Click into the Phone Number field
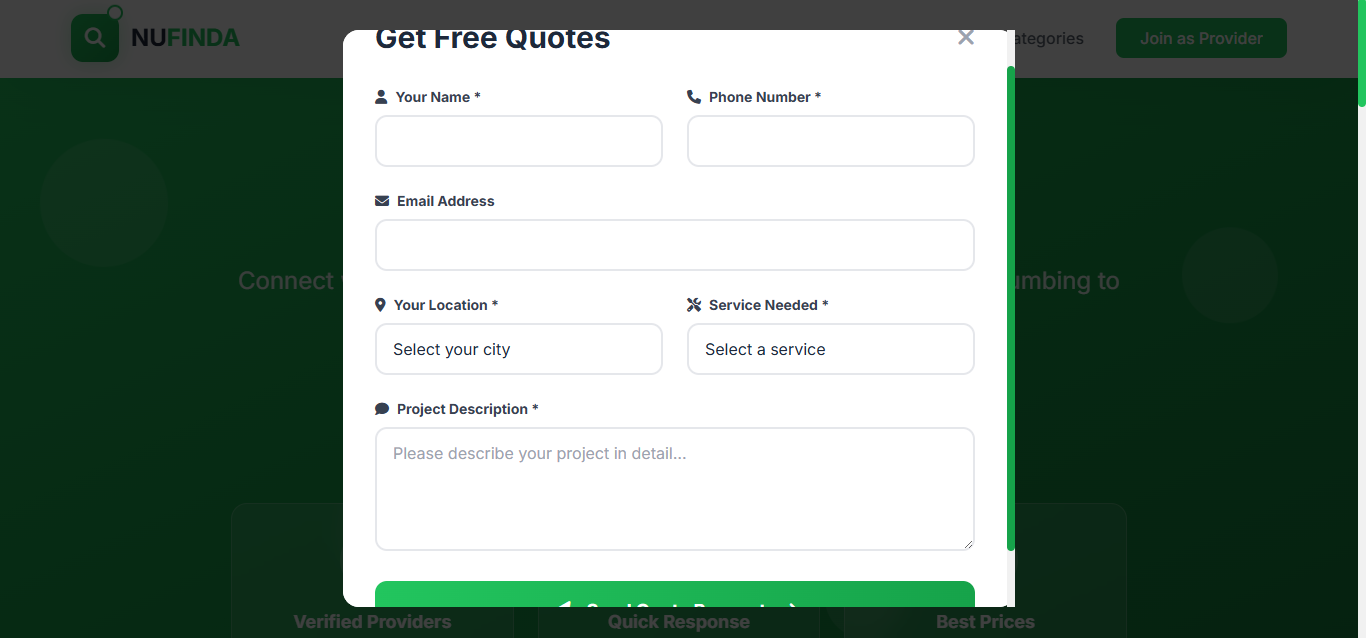Viewport: 1366px width, 638px height. pyautogui.click(x=830, y=141)
